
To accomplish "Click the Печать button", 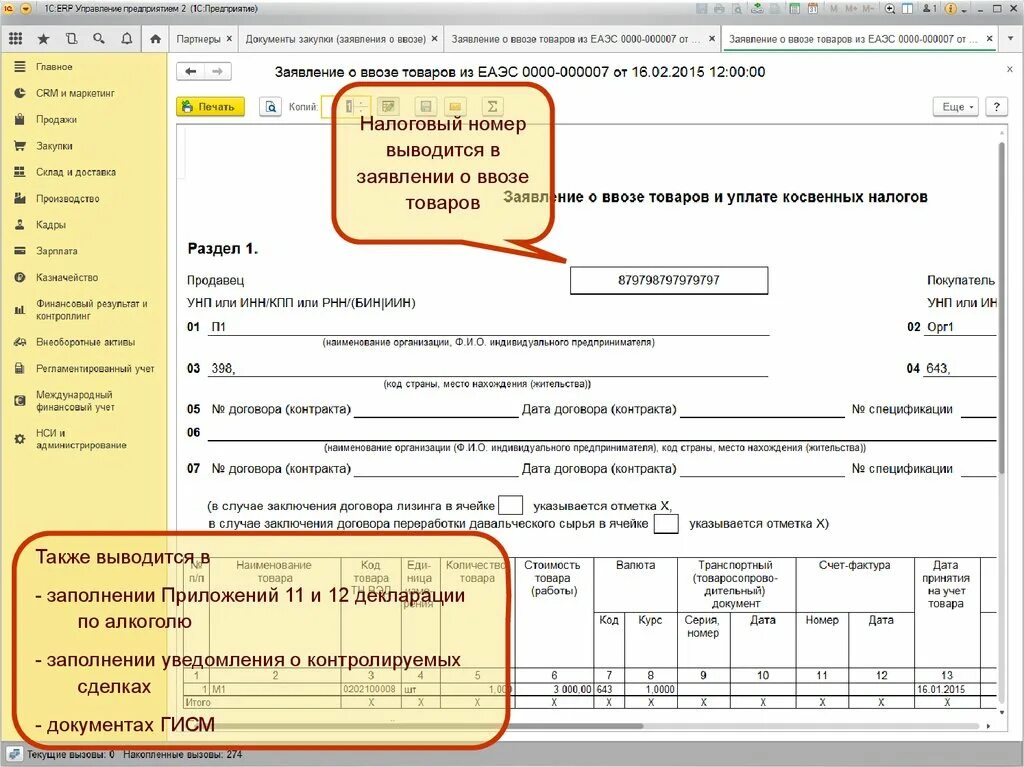I will coord(210,106).
